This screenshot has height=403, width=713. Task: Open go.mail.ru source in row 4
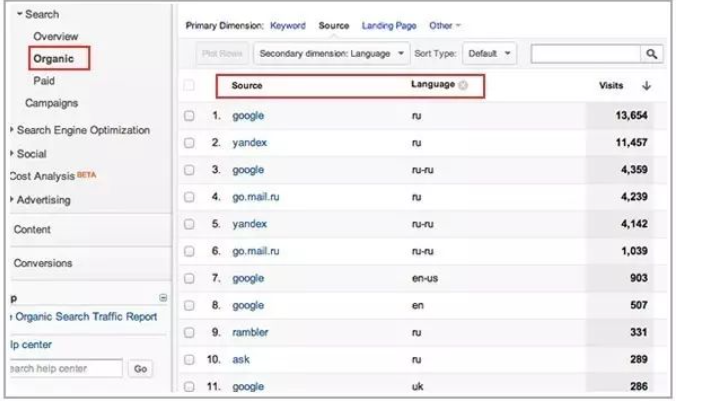tap(256, 197)
